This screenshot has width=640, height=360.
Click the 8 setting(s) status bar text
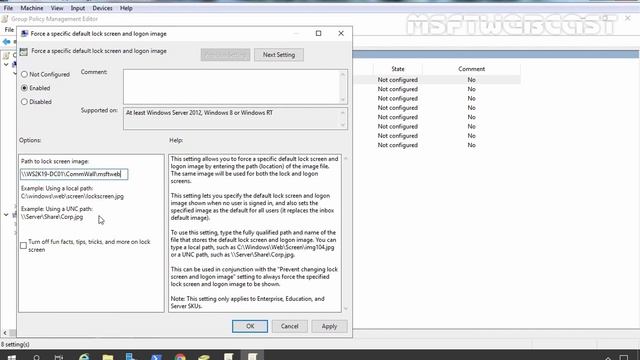coord(15,344)
